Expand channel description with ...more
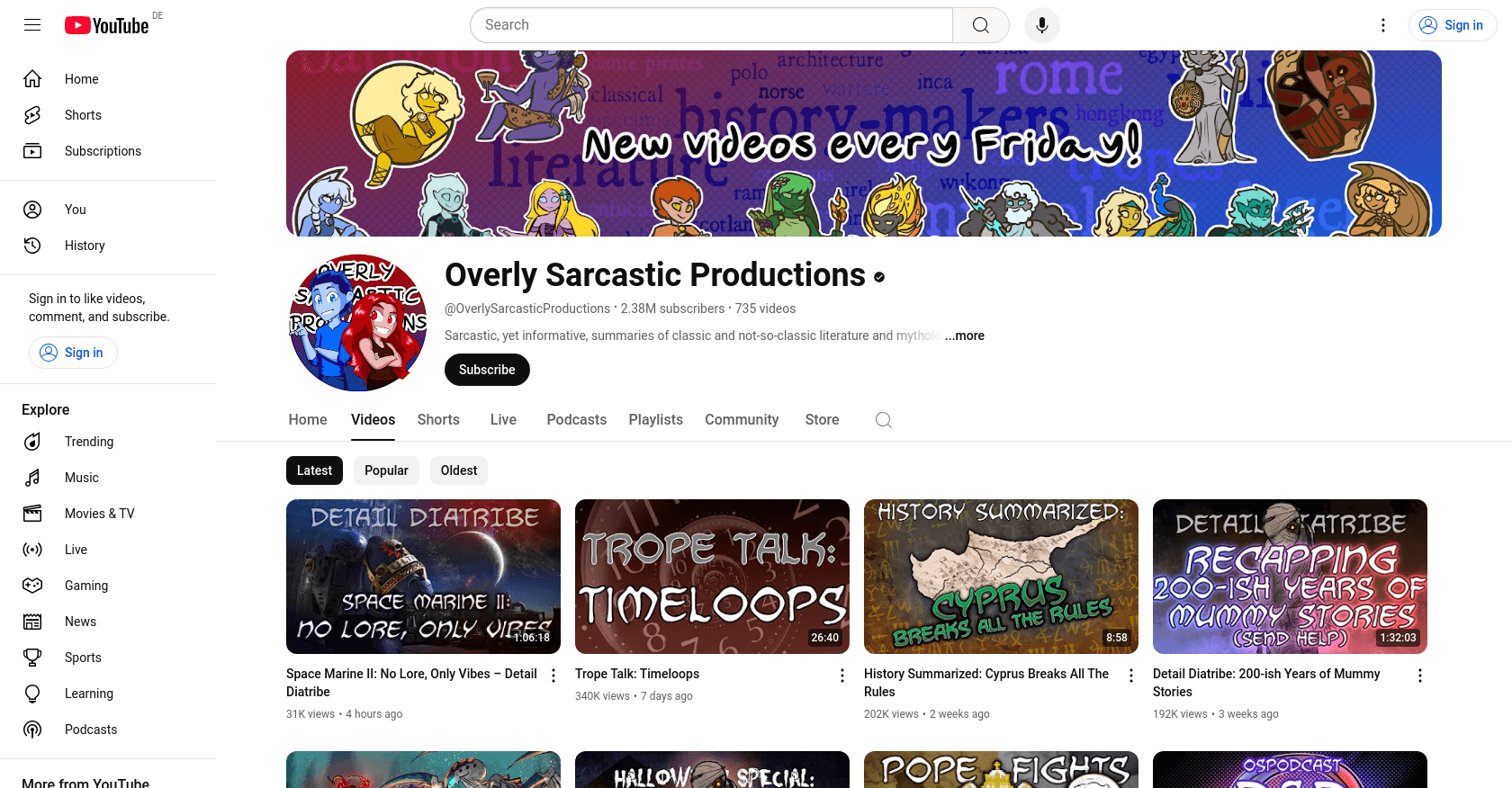Viewport: 1512px width, 788px height. click(x=965, y=336)
